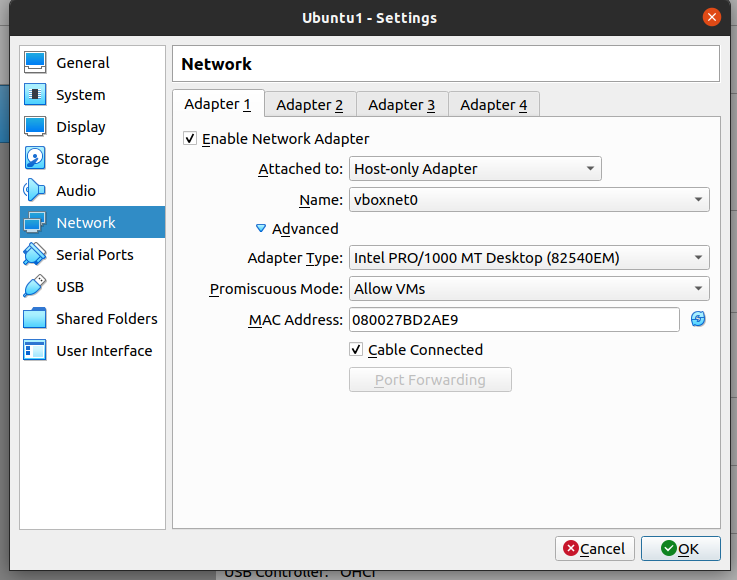737x580 pixels.
Task: Open the Attached to dropdown
Action: coord(475,169)
